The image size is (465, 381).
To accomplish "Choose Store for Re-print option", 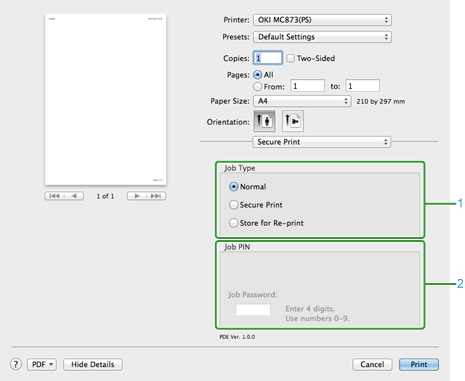I will click(234, 223).
